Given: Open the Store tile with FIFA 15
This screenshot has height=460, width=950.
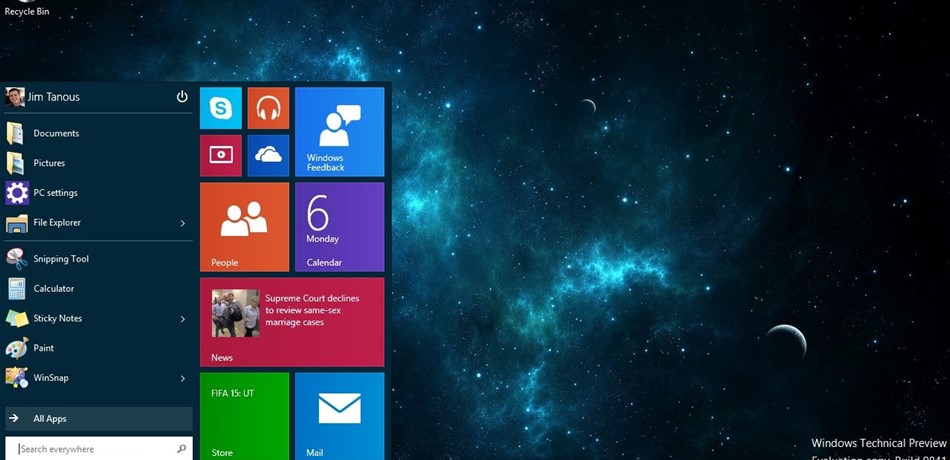Looking at the screenshot, I should click(x=244, y=416).
